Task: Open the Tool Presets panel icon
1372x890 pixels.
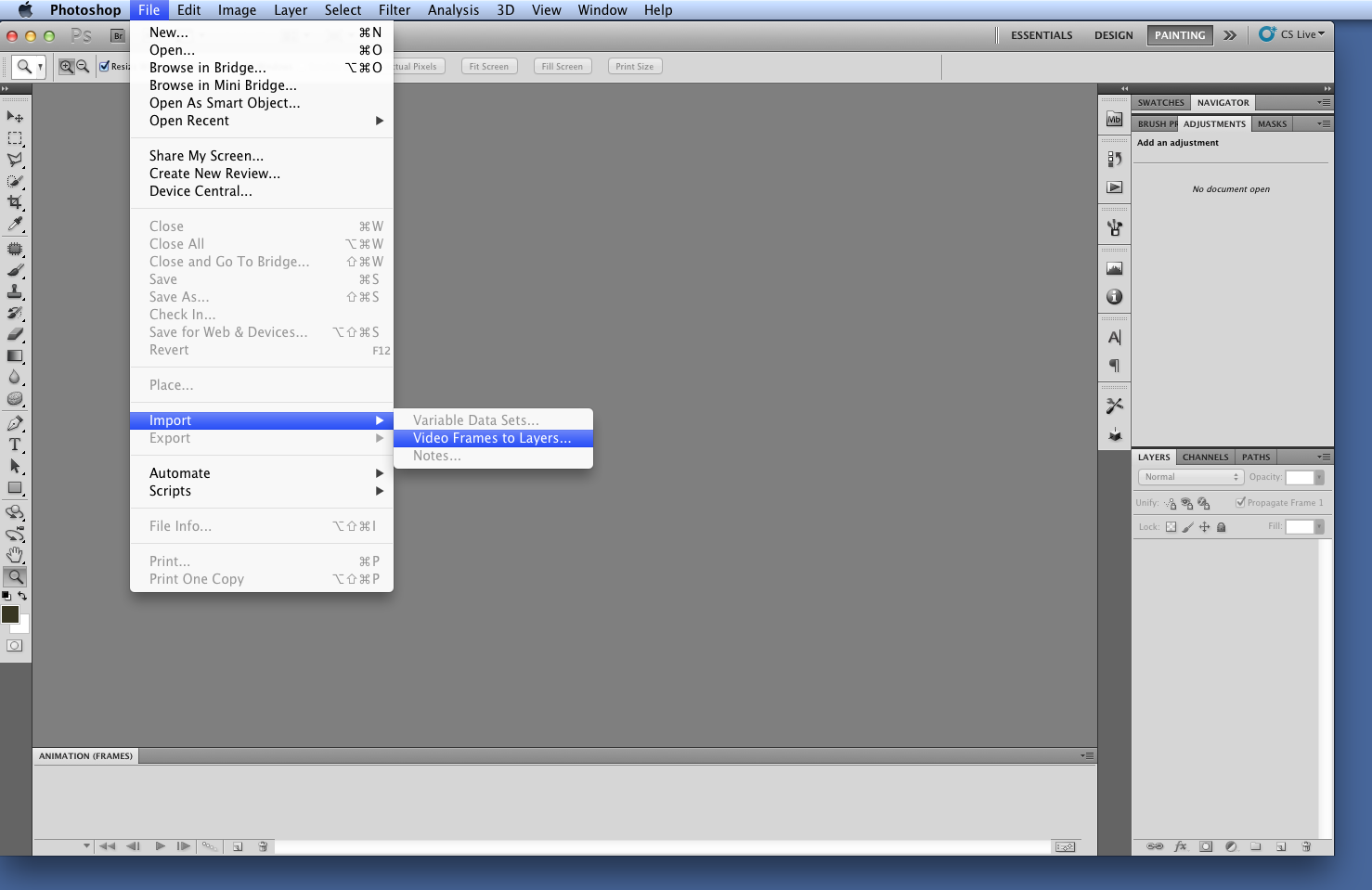Action: coord(1115,406)
